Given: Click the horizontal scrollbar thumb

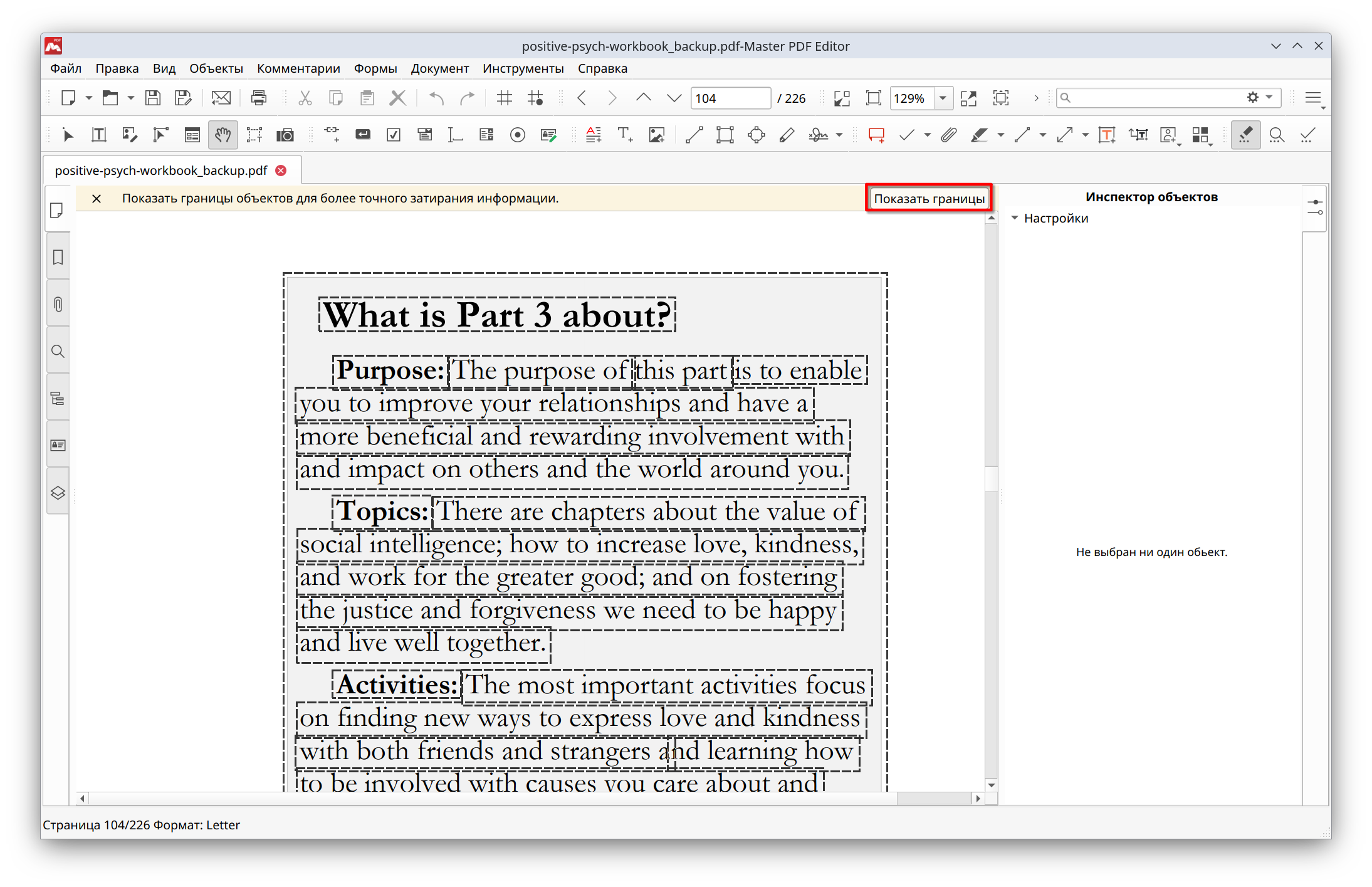Looking at the screenshot, I should (x=933, y=798).
